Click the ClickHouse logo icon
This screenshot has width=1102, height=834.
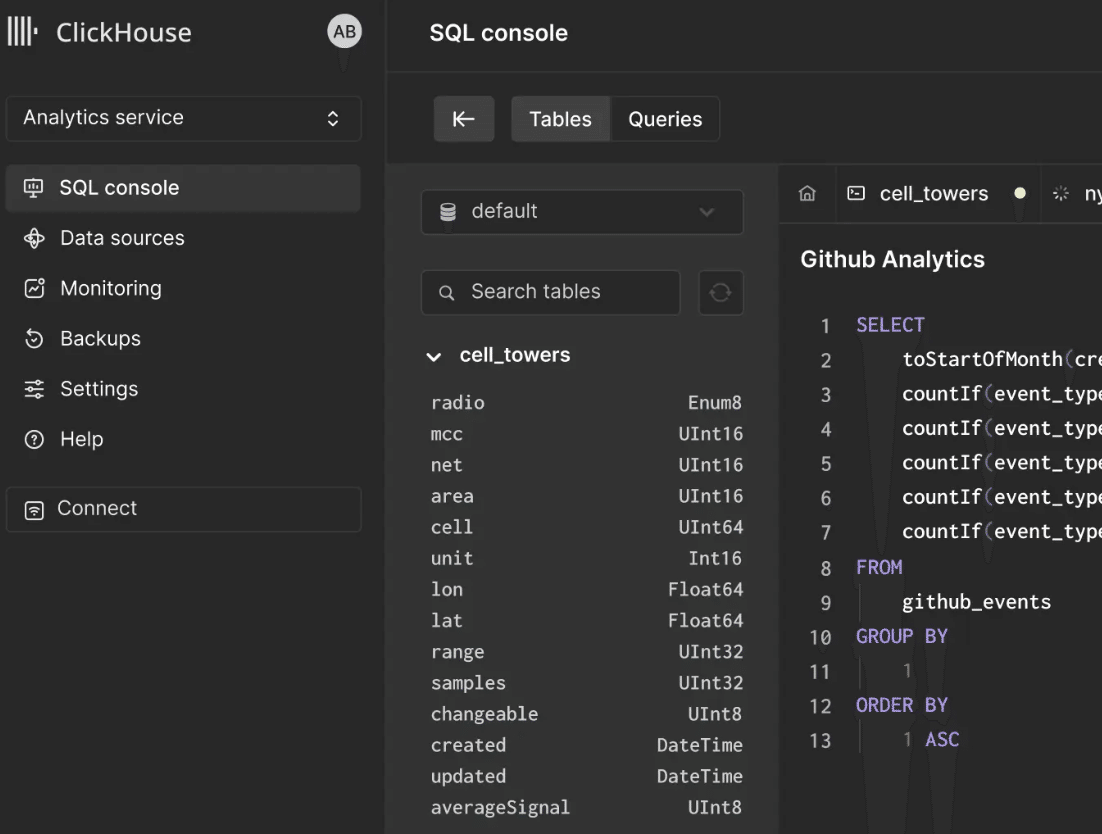[x=22, y=32]
